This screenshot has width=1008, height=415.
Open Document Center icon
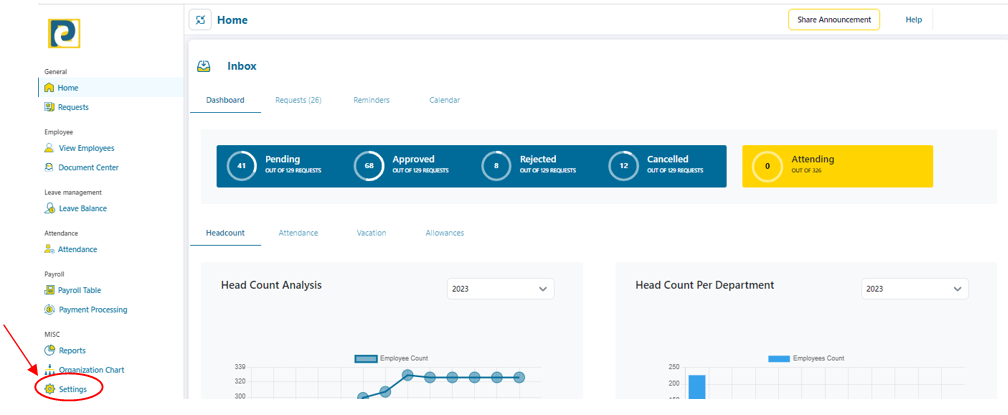coord(49,168)
